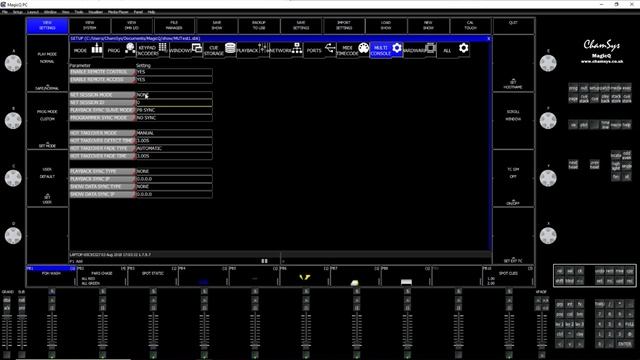This screenshot has height=360, width=640.
Task: Click SAVE SHOW soft button
Action: click(217, 26)
